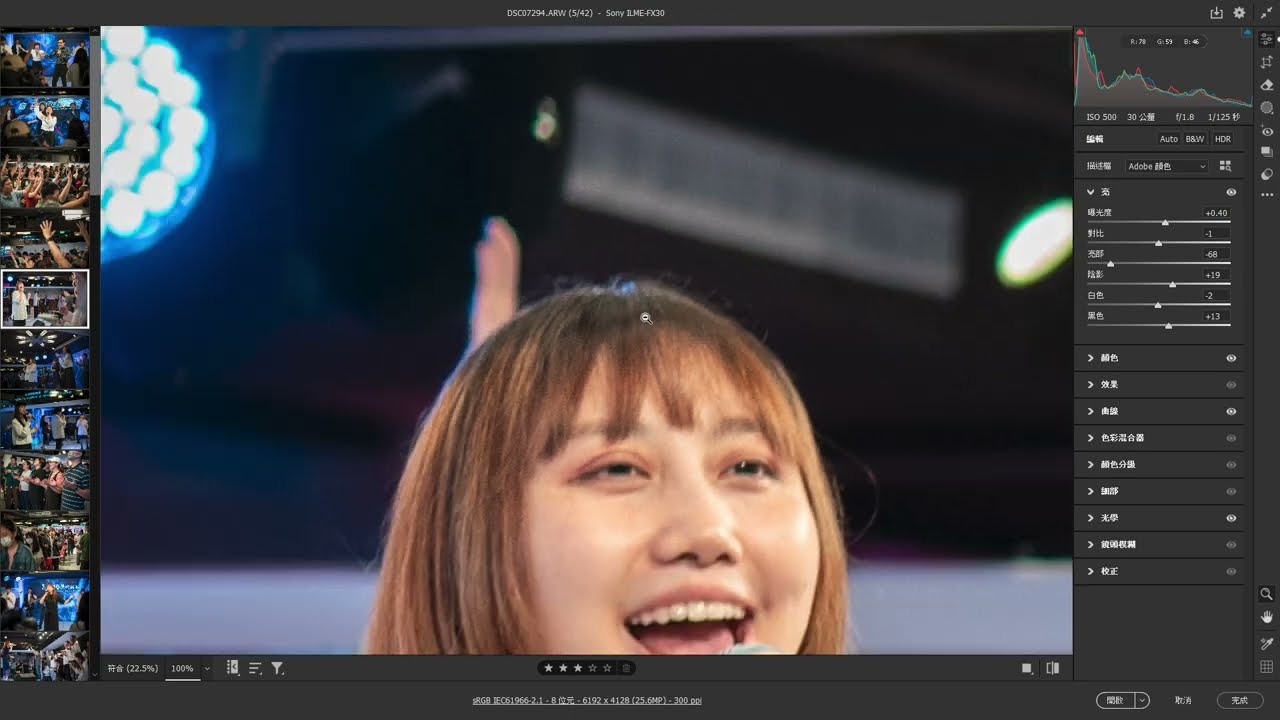This screenshot has width=1280, height=720.
Task: Switch to single view mode icon
Action: tap(1027, 668)
